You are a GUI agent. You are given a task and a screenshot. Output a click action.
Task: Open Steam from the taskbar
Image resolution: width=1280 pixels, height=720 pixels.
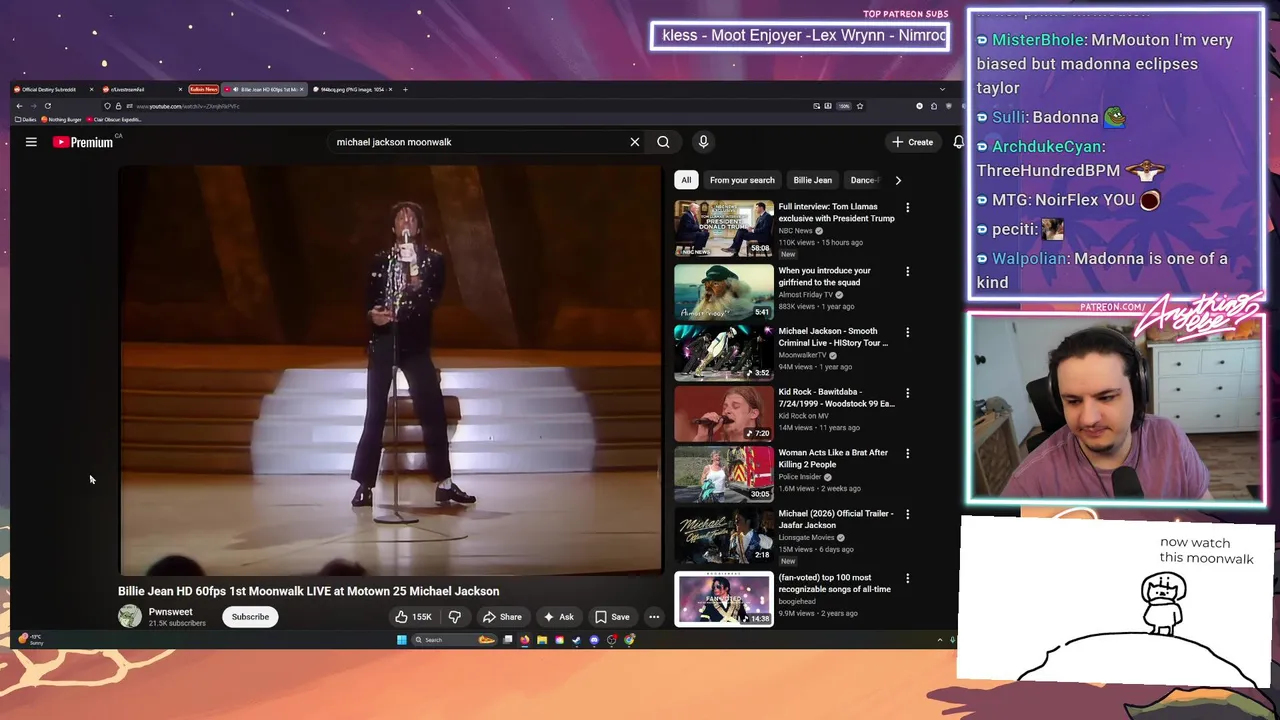tap(576, 640)
